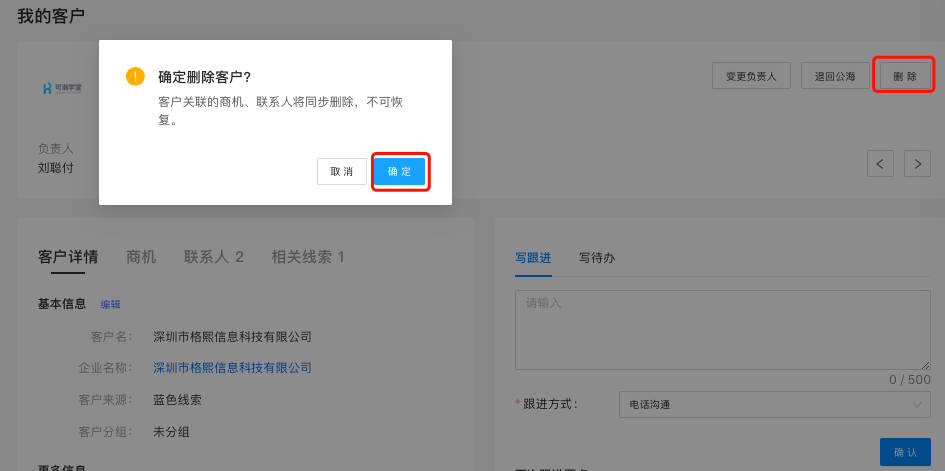Switch to the 写跟进 tab

(x=533, y=258)
